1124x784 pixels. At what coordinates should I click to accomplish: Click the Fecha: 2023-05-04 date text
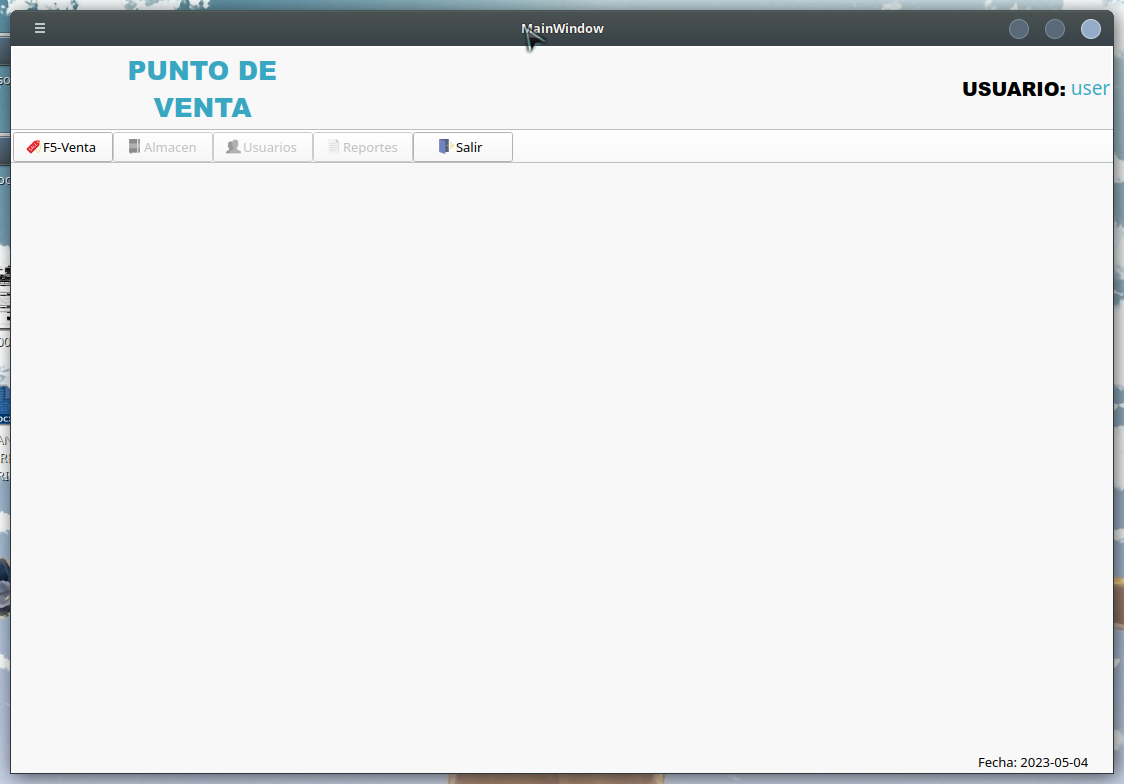1032,763
